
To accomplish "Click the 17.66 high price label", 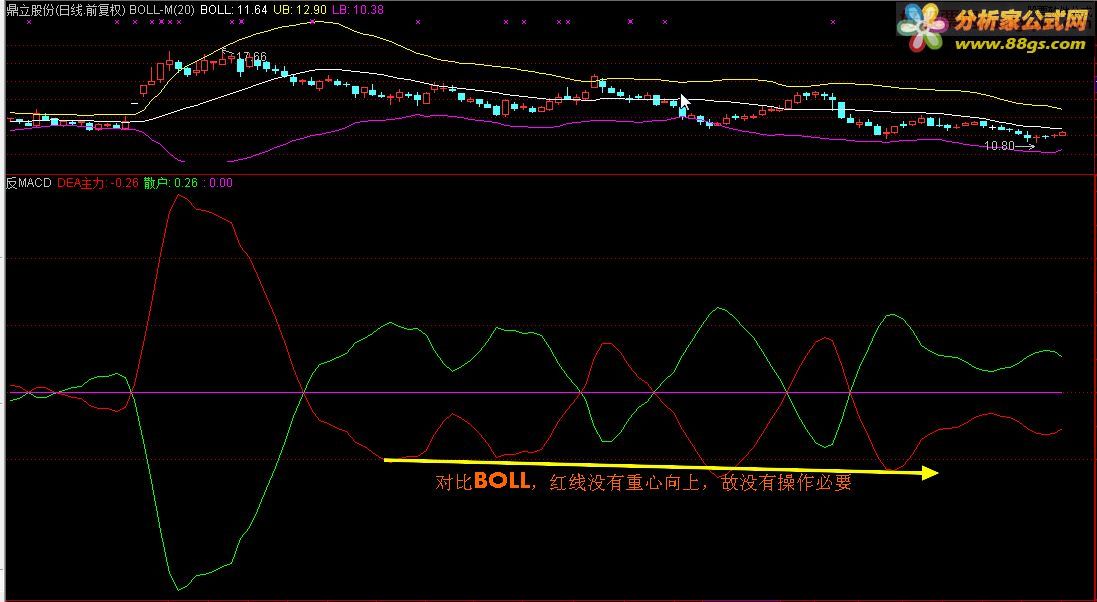I will pos(250,57).
